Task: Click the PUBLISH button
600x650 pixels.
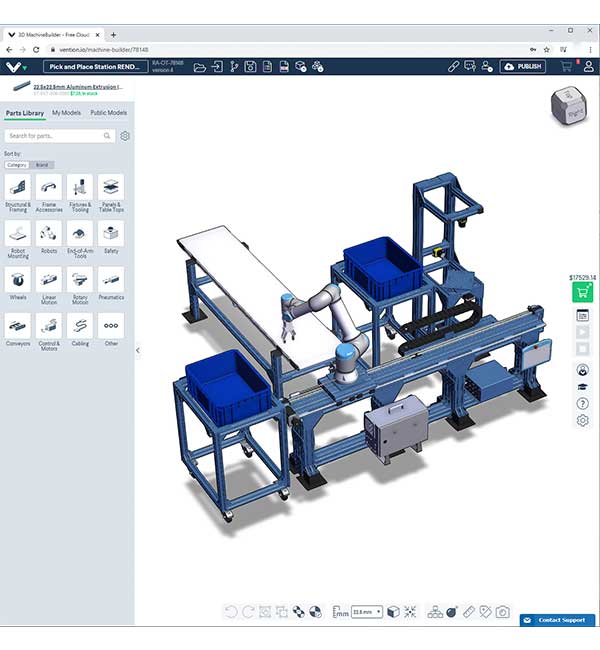Action: (x=523, y=66)
